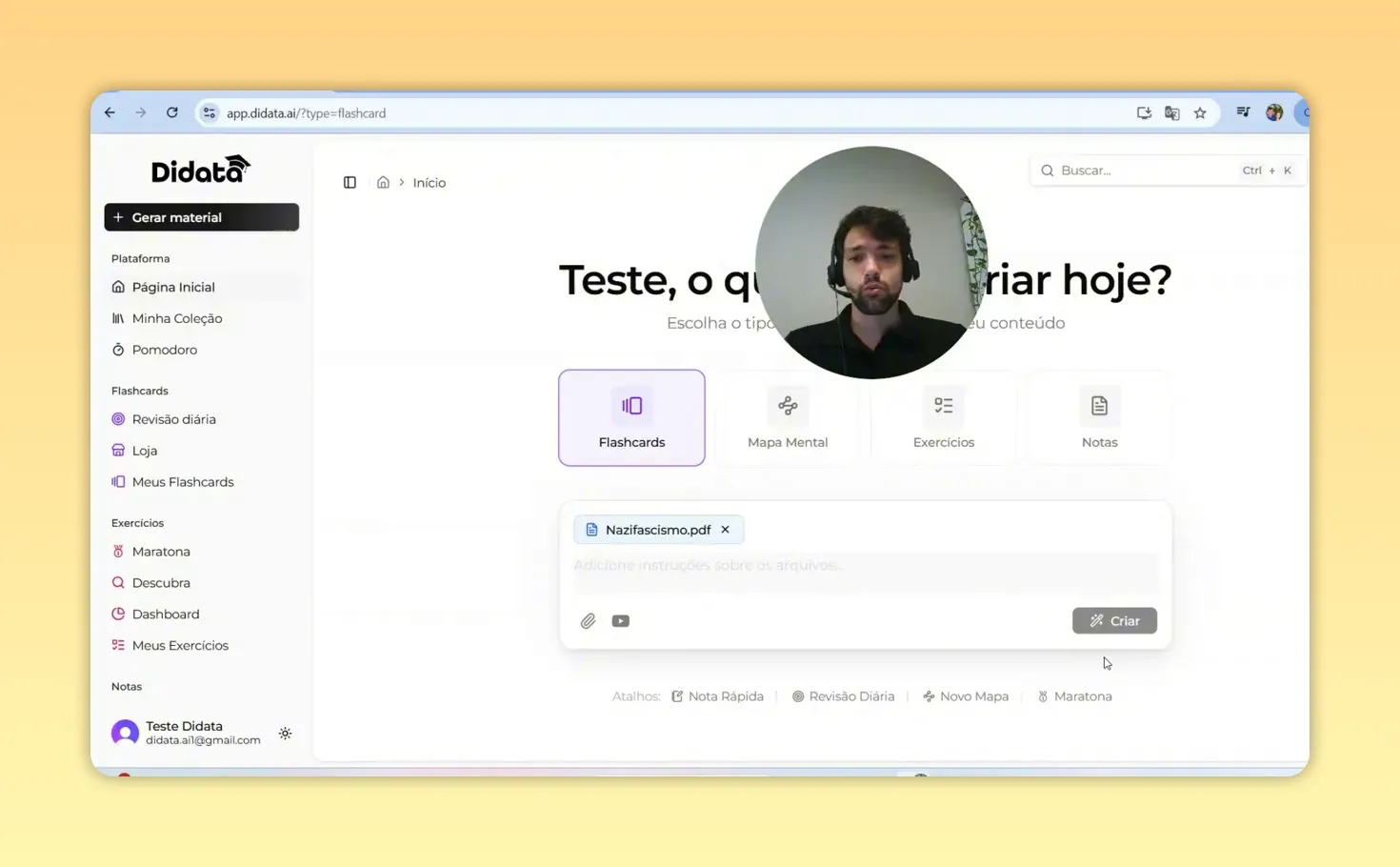
Task: Attach a file using the paperclip icon
Action: click(x=589, y=620)
